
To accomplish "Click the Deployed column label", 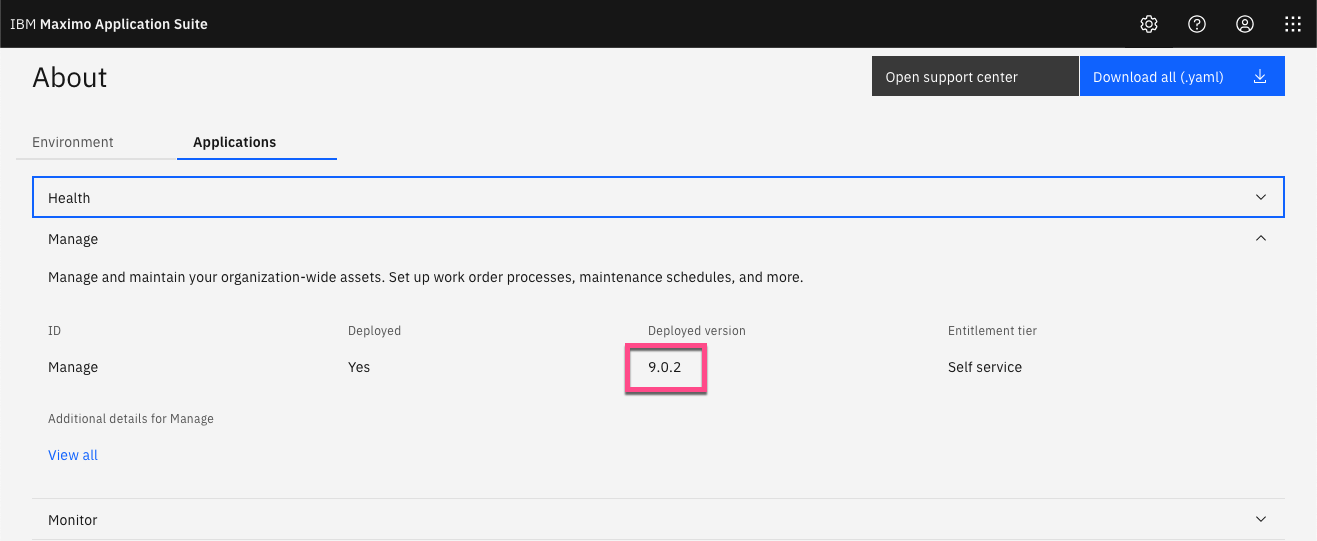I will pos(374,330).
